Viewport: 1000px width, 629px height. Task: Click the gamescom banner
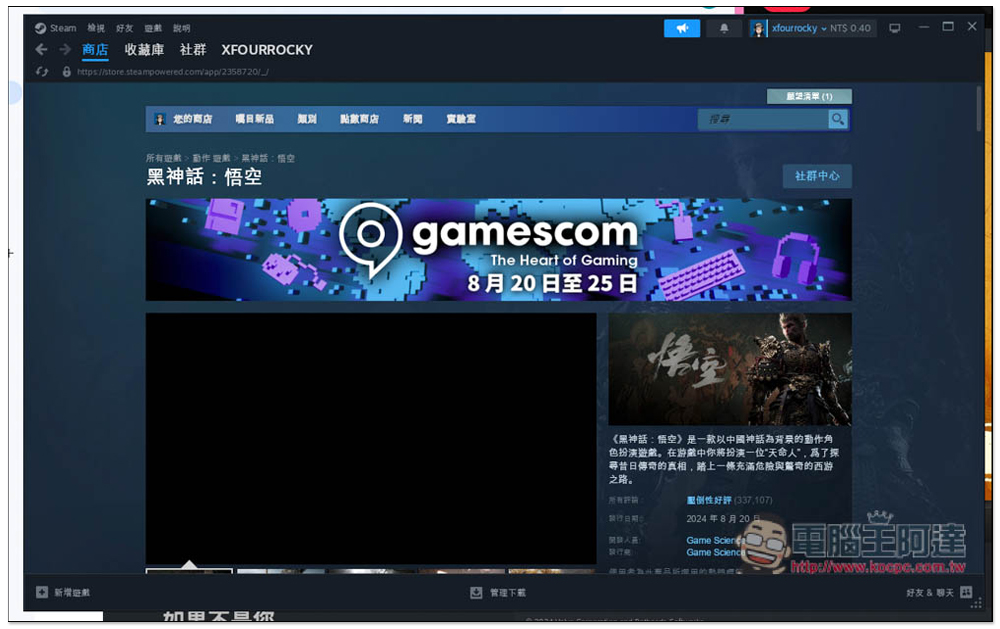(498, 249)
